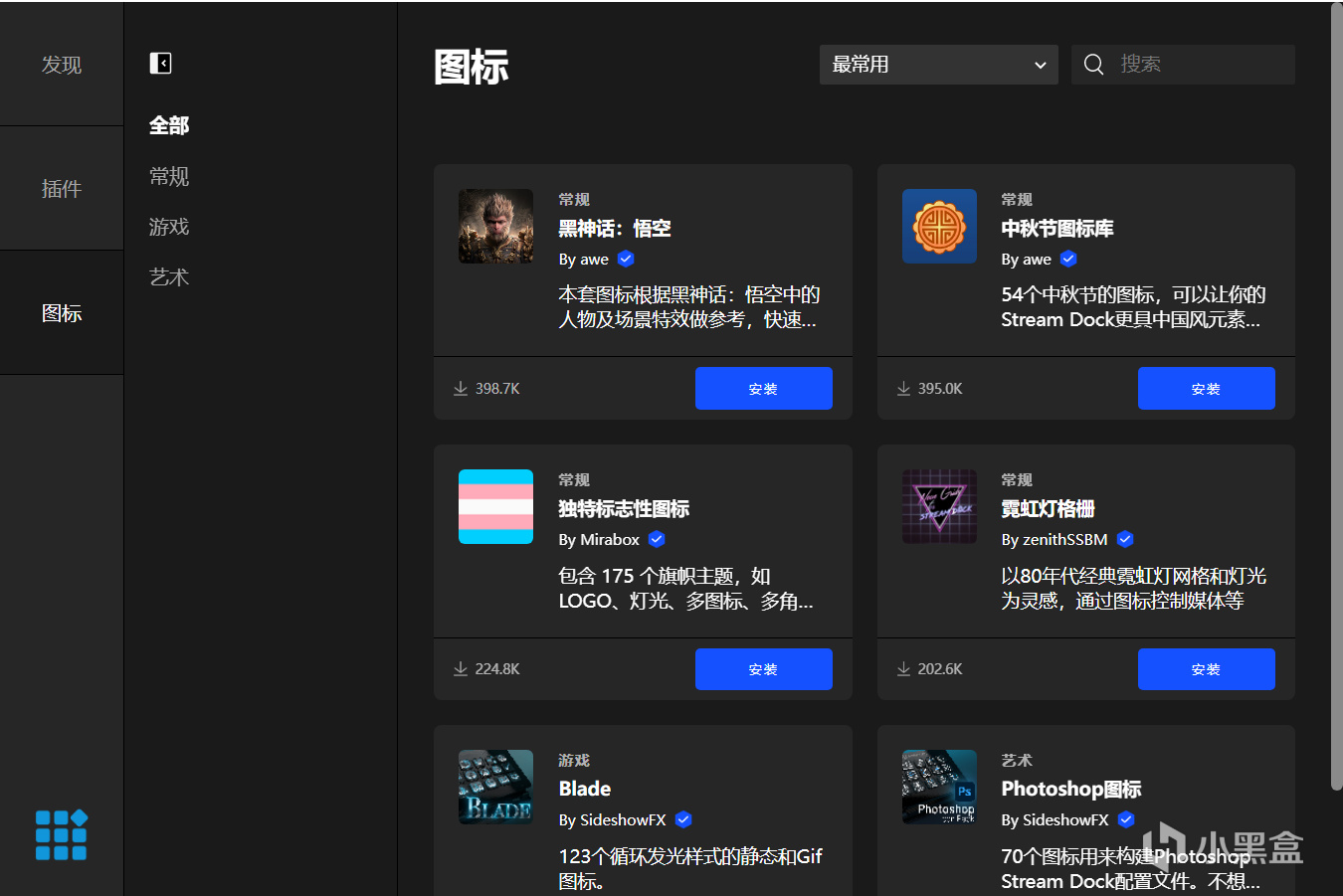Click the 202.6K download count

click(940, 669)
